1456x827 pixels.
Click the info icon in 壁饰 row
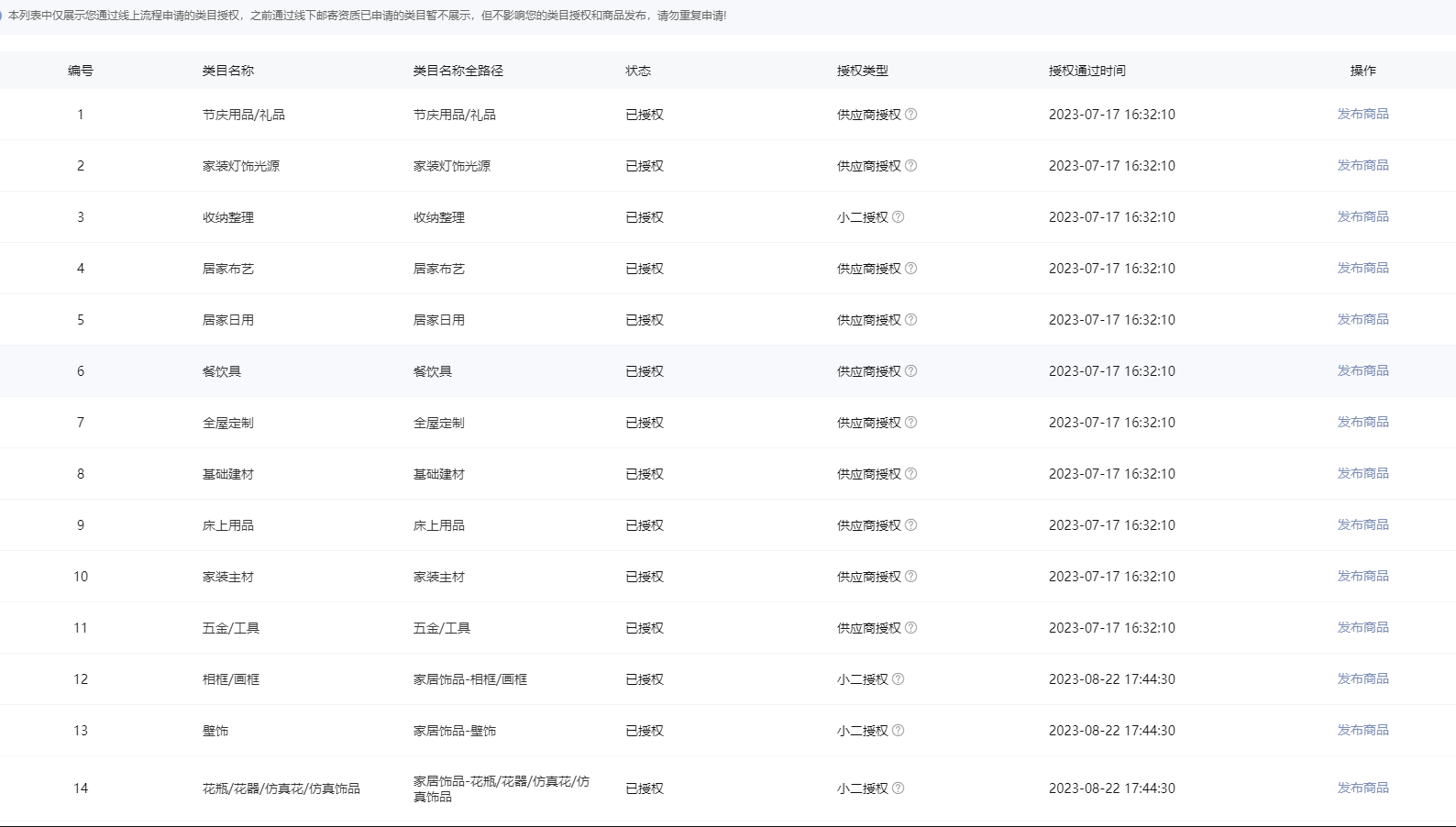pos(898,731)
